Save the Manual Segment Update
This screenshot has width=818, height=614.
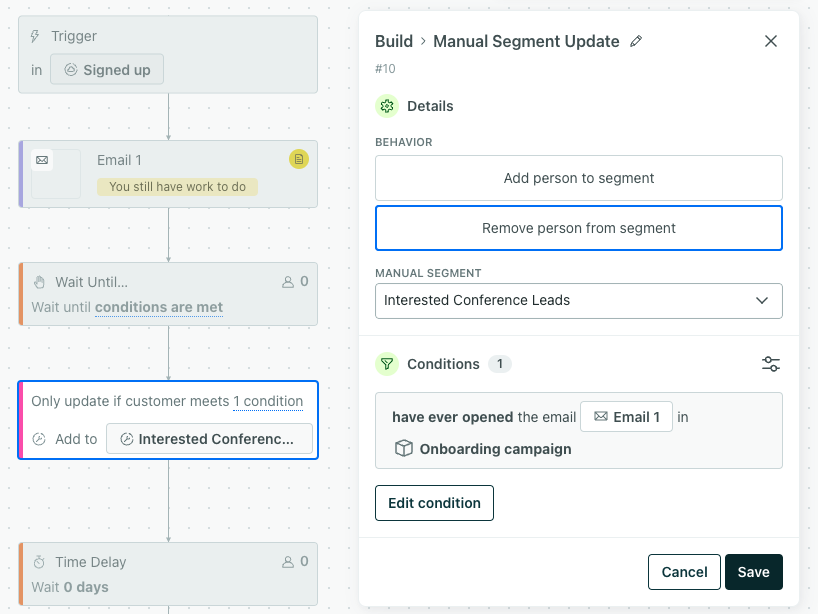[x=753, y=572]
